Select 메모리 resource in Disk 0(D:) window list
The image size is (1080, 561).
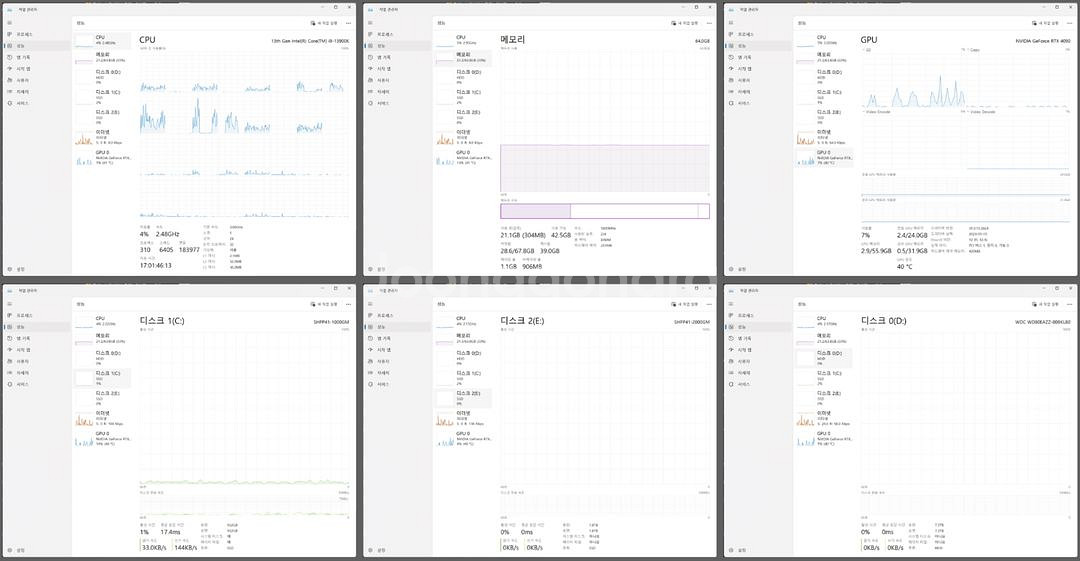pyautogui.click(x=824, y=338)
